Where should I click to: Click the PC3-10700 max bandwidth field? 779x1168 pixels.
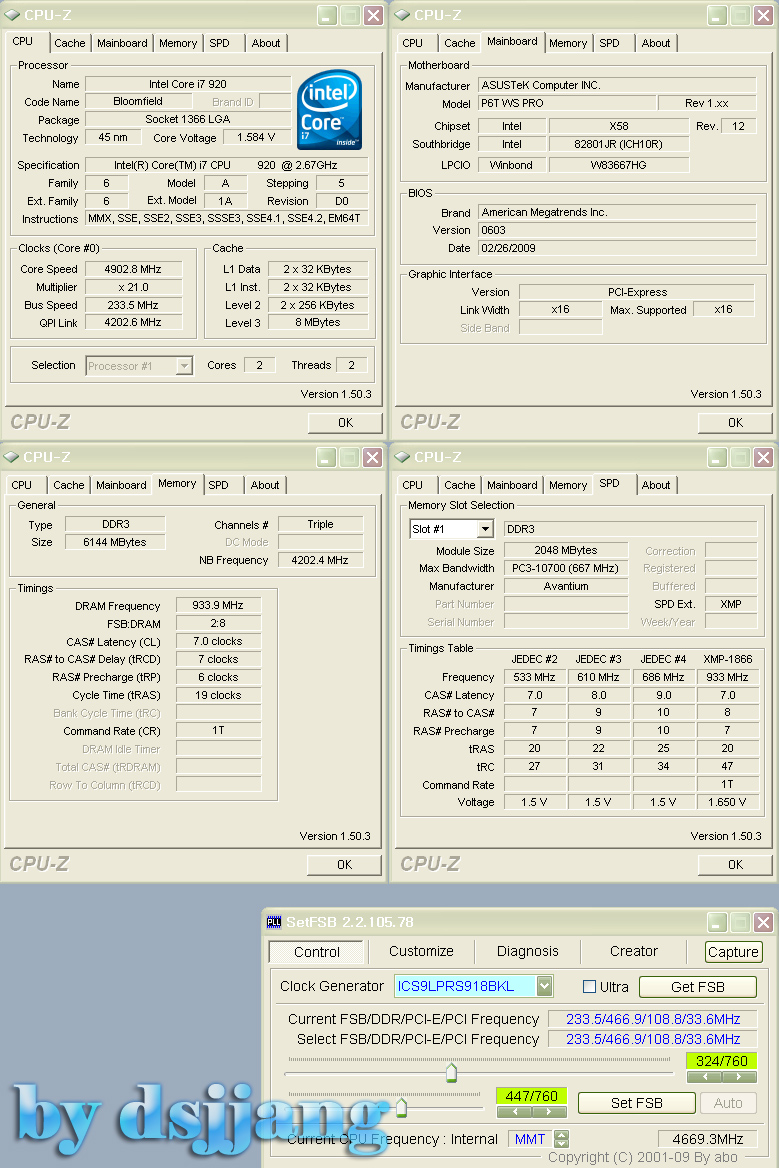(566, 568)
